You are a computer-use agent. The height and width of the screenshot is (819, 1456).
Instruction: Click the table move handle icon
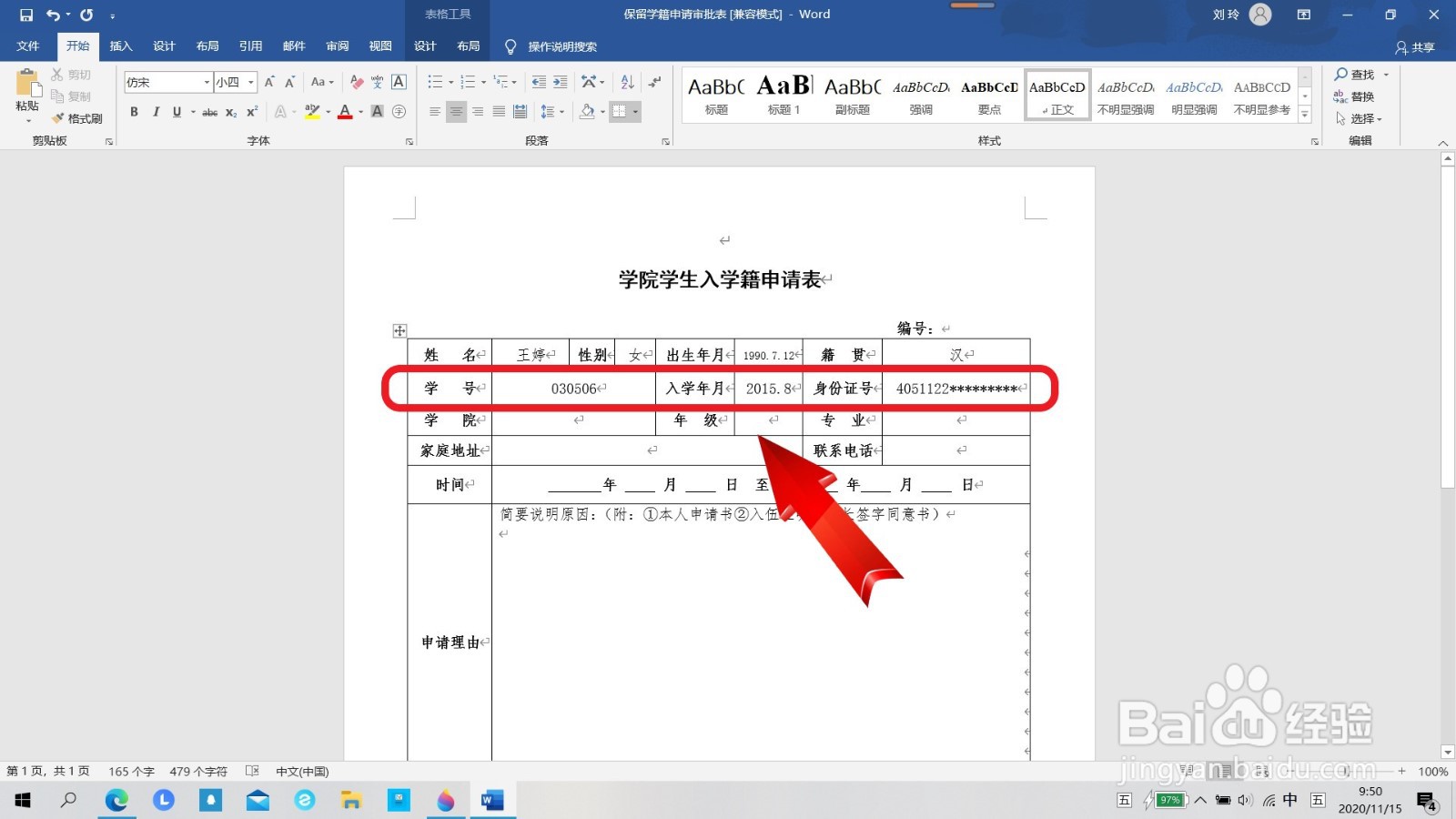399,330
